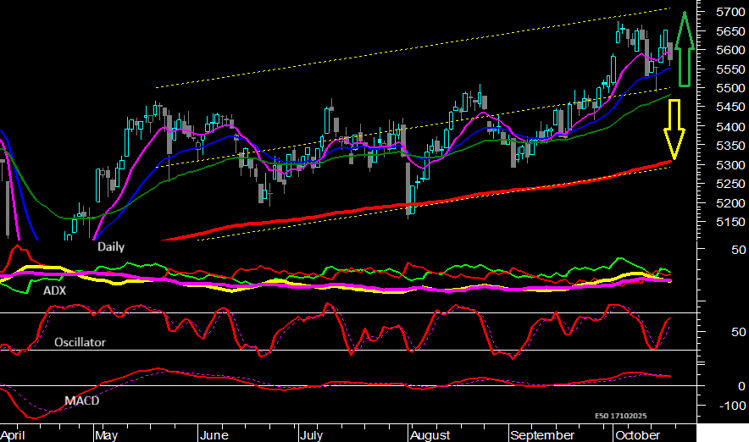Click the -100 MACD scale value
The image size is (749, 442).
[727, 406]
